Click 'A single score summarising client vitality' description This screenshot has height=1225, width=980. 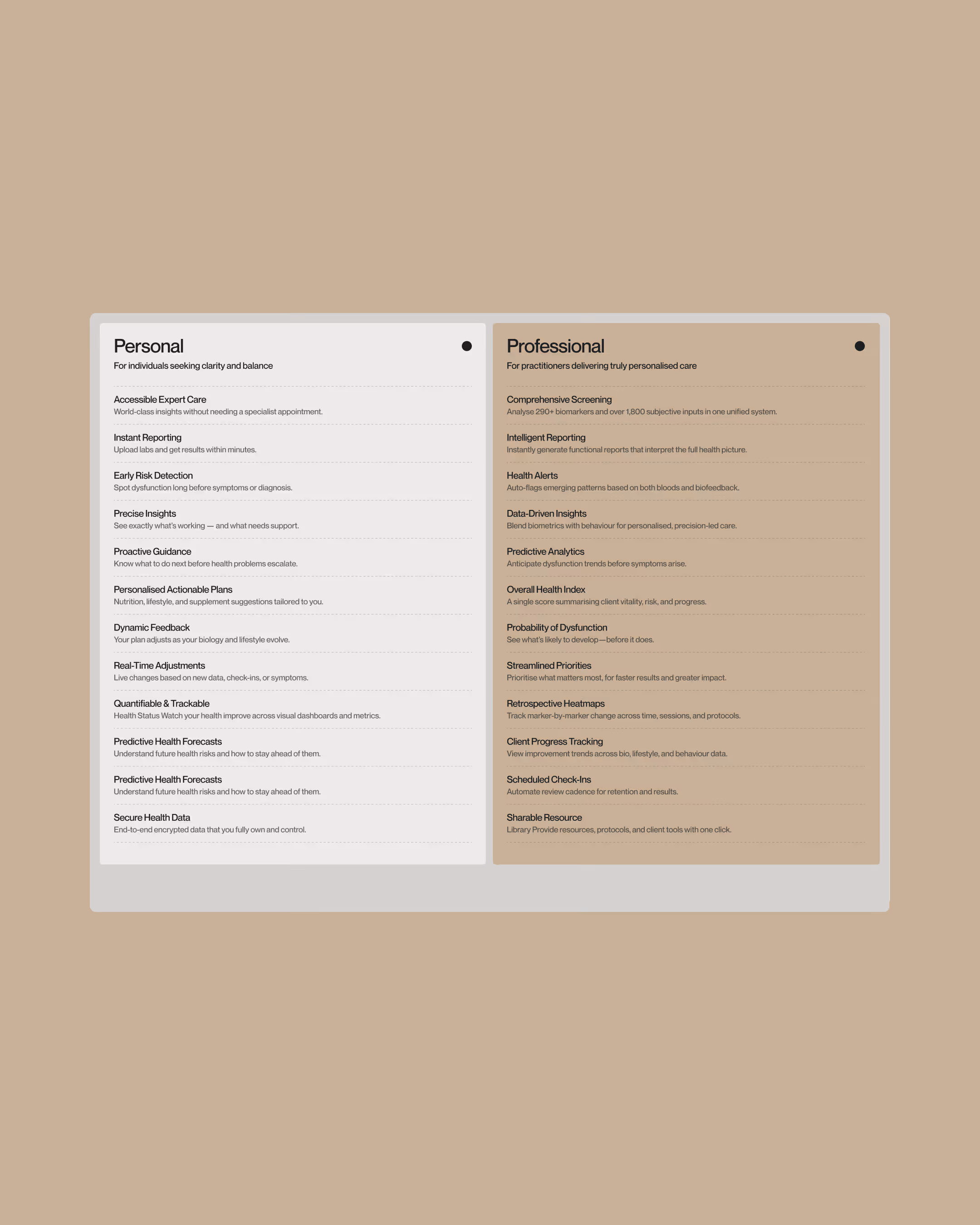pos(607,602)
